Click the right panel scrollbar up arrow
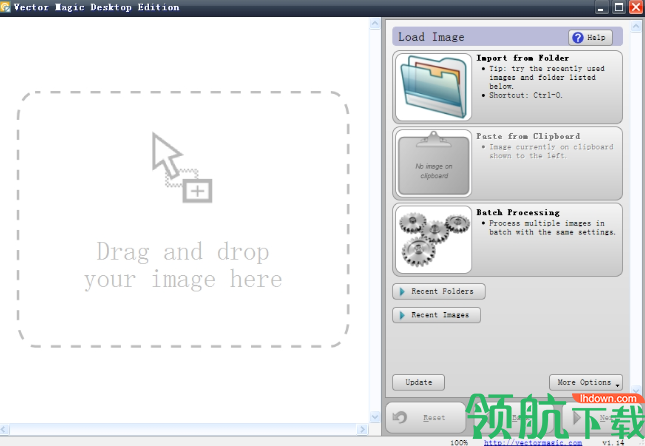This screenshot has width=645, height=446. click(636, 26)
